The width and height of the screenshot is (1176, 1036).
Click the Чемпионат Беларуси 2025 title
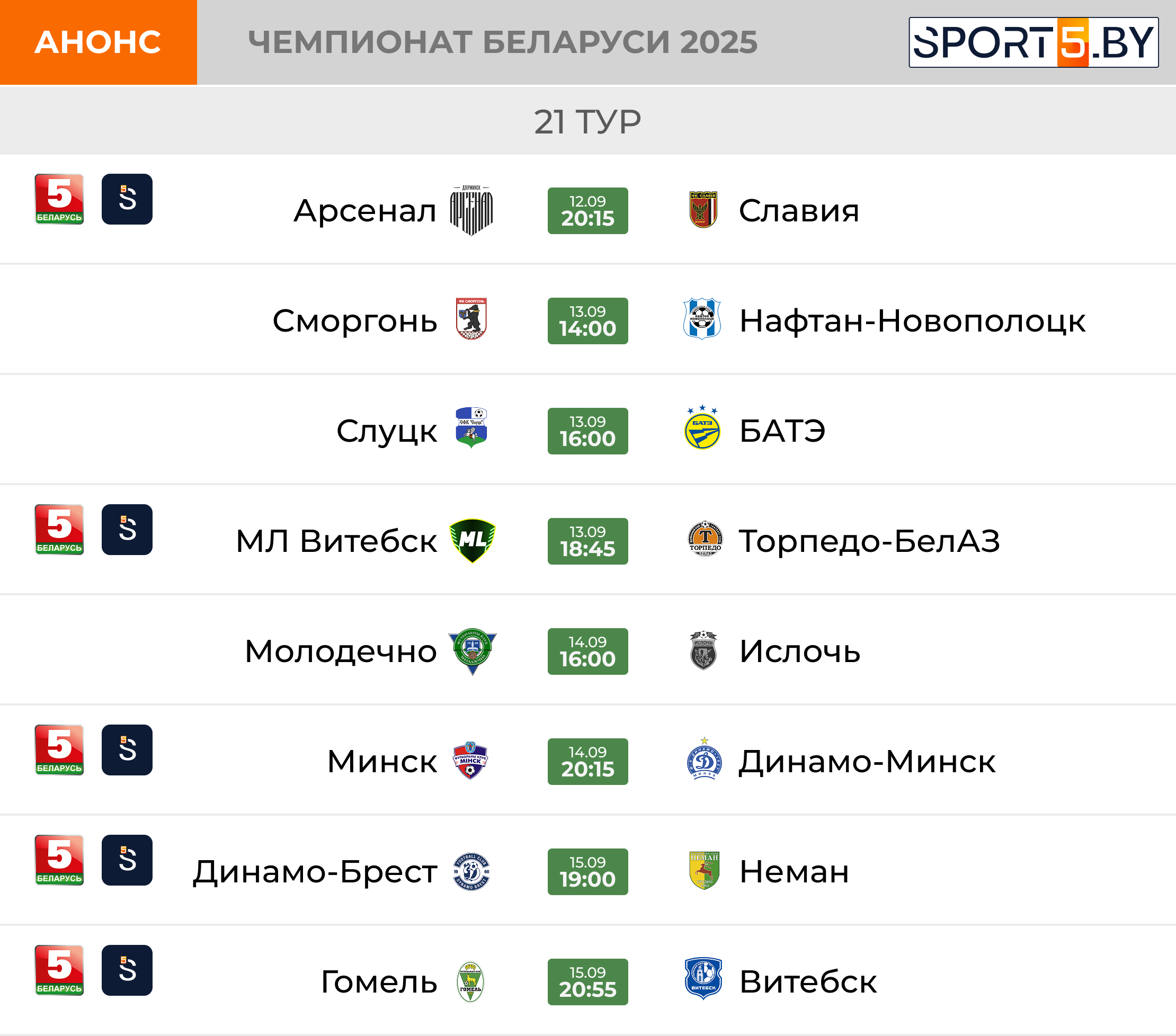tap(503, 42)
